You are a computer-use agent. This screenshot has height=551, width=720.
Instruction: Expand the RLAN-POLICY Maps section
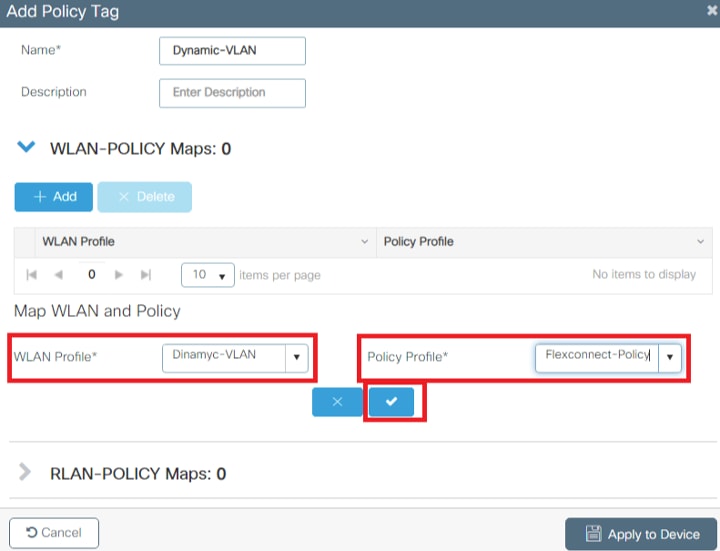pyautogui.click(x=27, y=472)
